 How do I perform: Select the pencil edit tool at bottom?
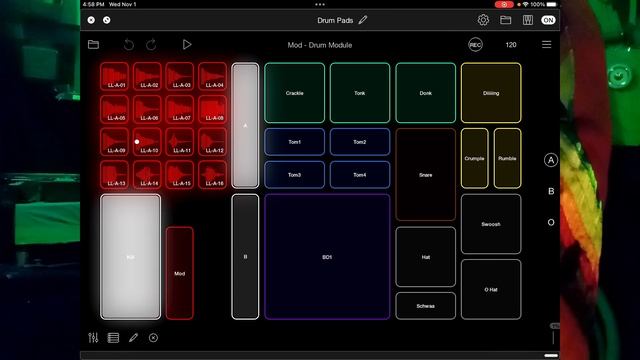(x=133, y=338)
